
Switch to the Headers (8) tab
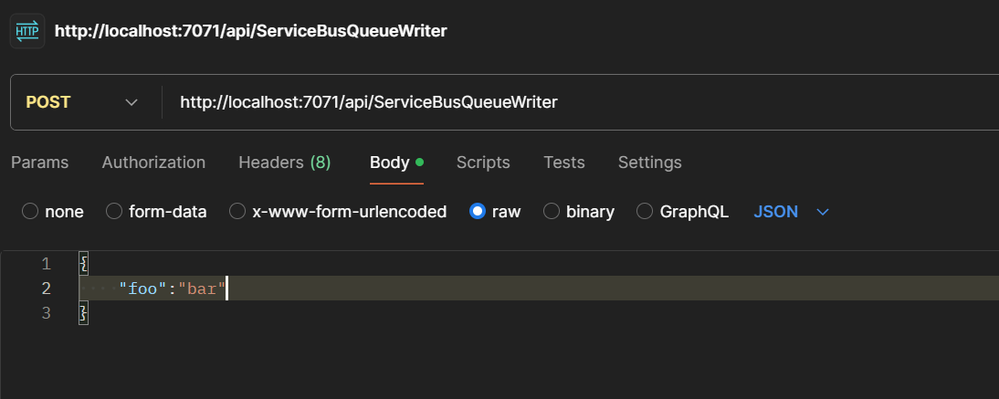tap(285, 163)
